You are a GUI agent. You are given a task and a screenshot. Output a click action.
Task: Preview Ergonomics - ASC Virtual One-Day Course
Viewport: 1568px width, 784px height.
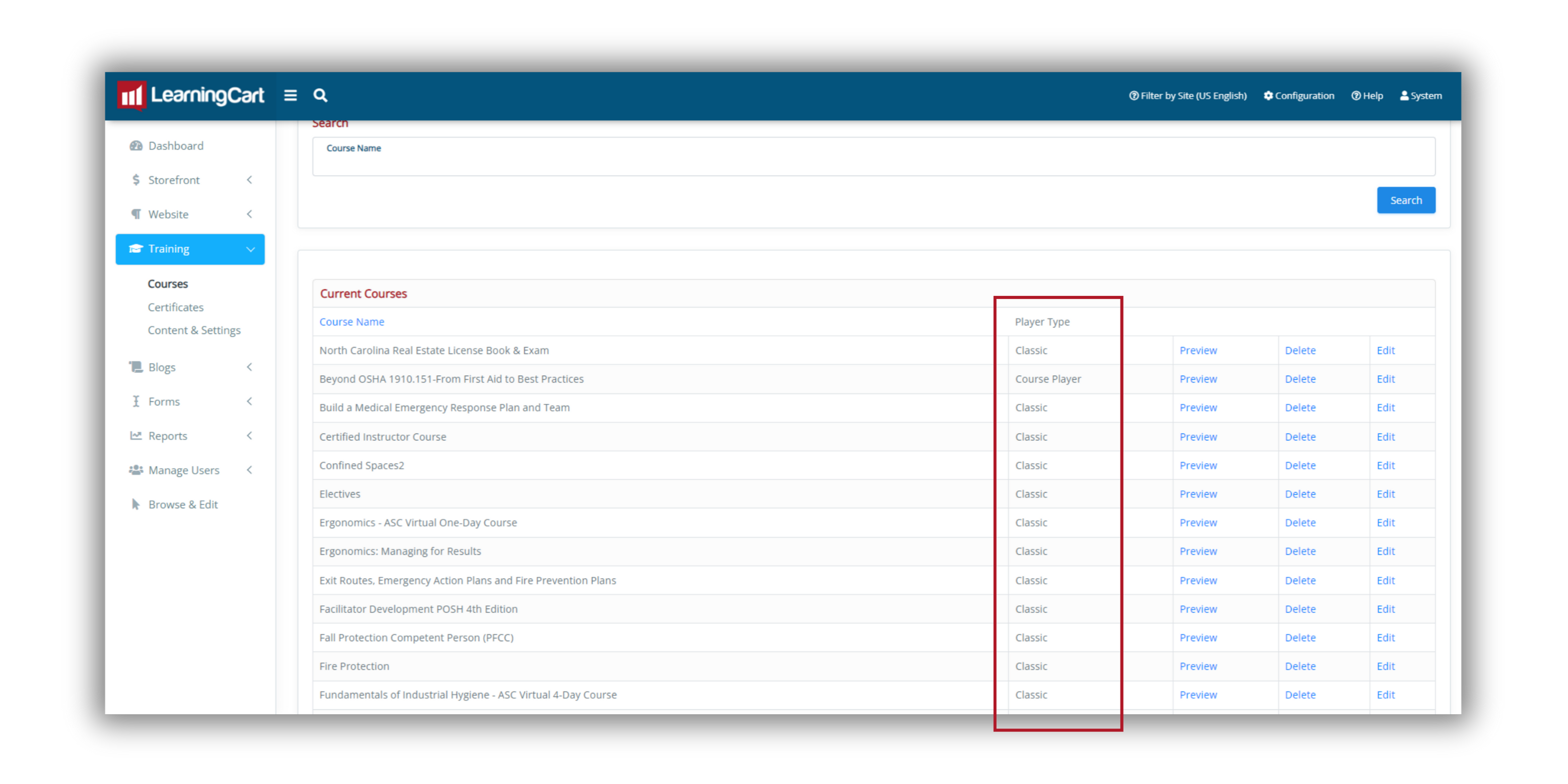coord(1198,523)
